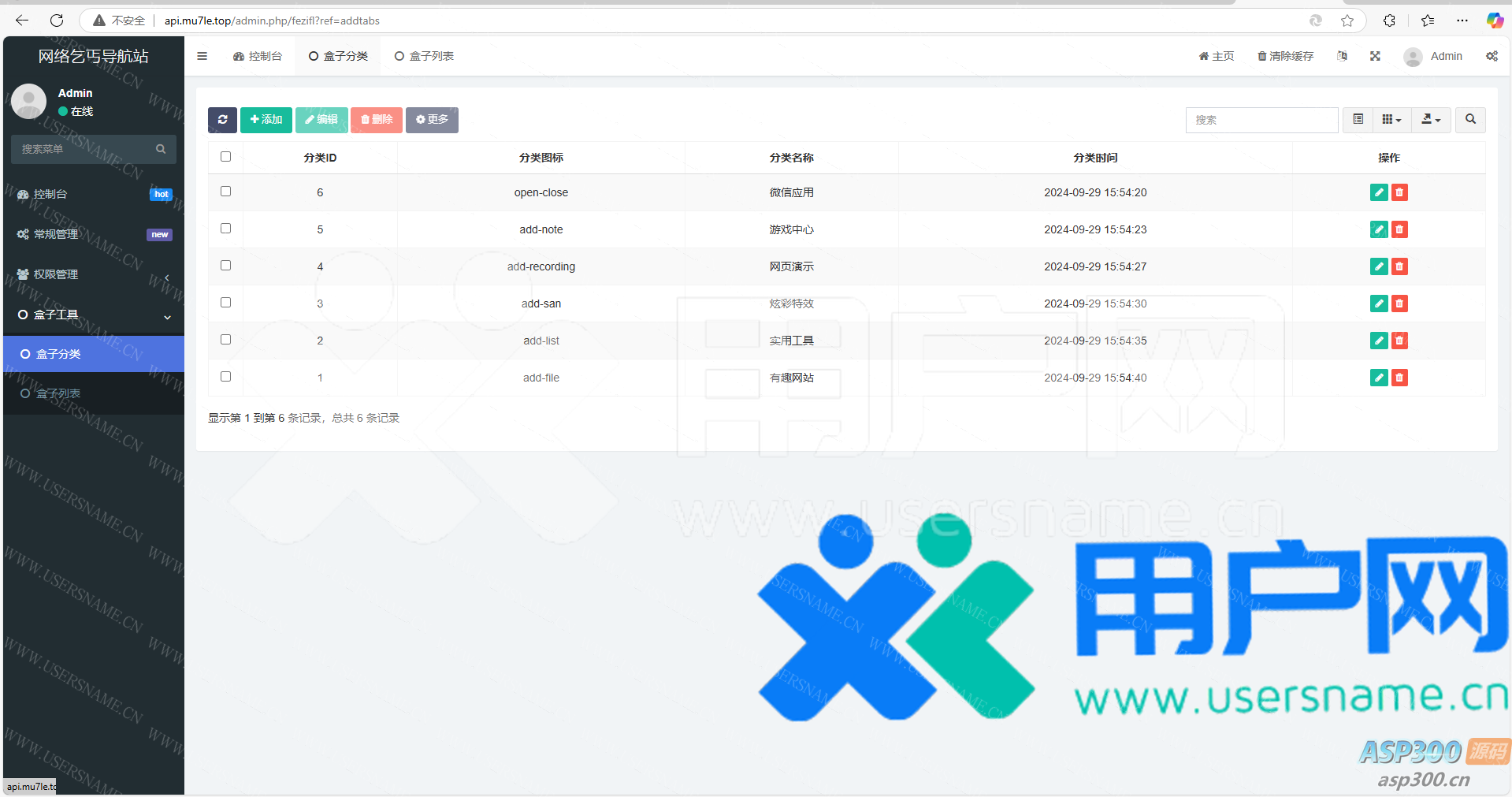The image size is (1512, 797).
Task: Click the table 搜索 input field
Action: (1261, 120)
